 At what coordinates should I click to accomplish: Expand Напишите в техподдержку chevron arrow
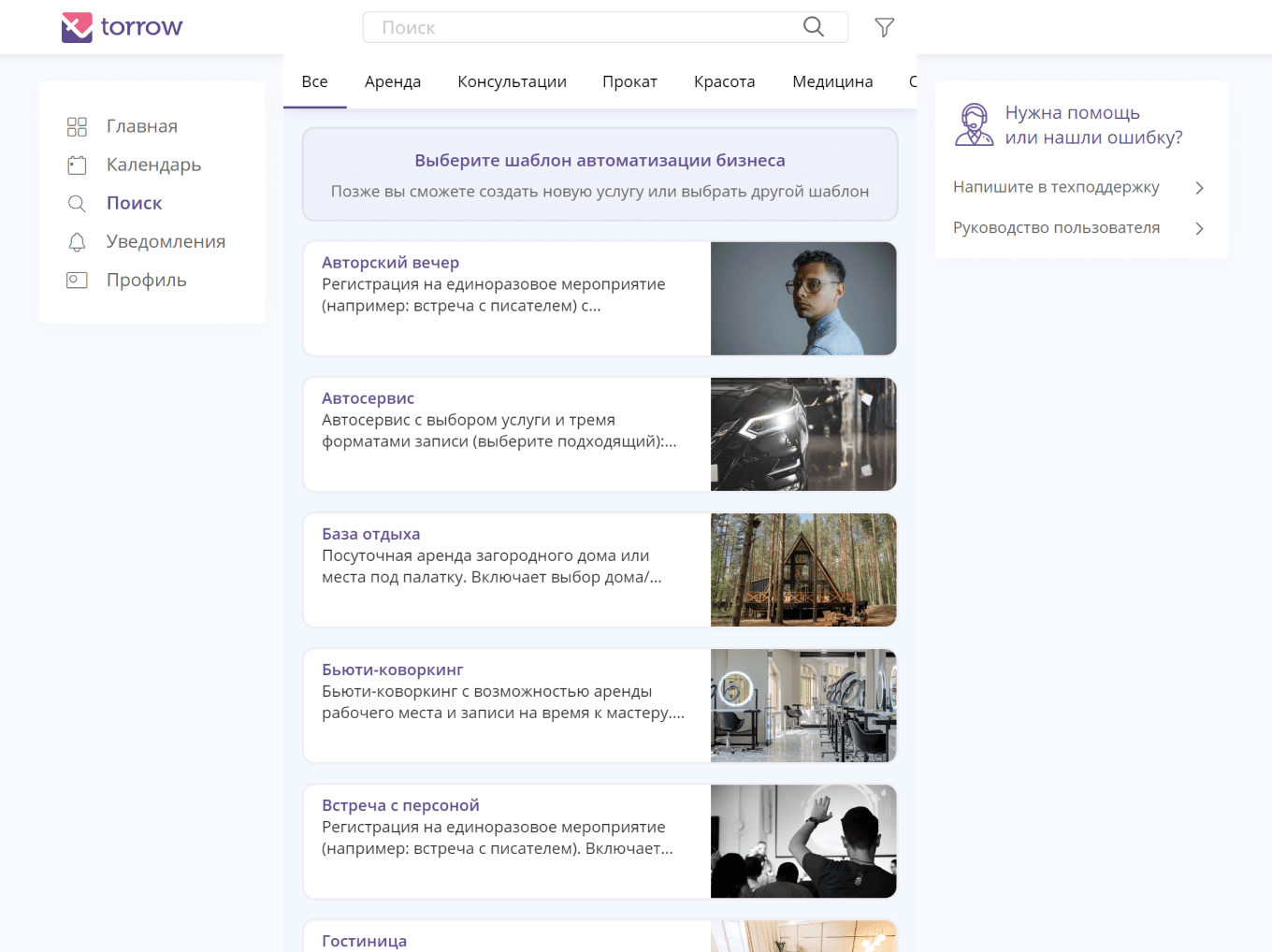pyautogui.click(x=1199, y=188)
